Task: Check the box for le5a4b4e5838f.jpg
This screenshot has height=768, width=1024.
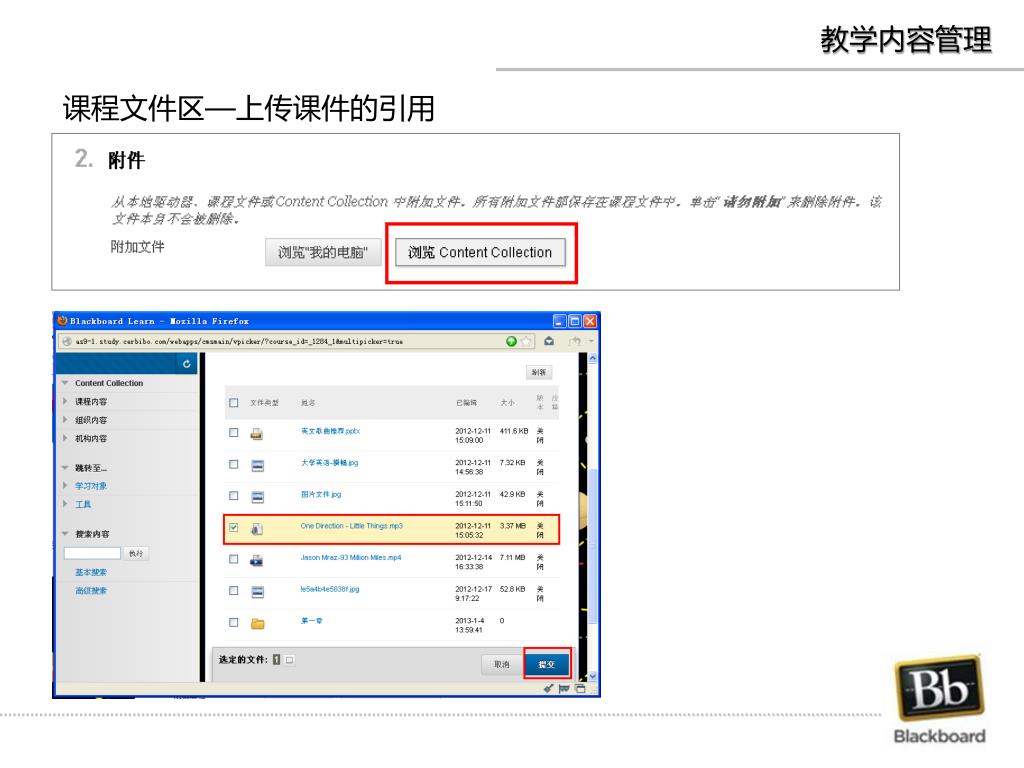Action: (234, 590)
